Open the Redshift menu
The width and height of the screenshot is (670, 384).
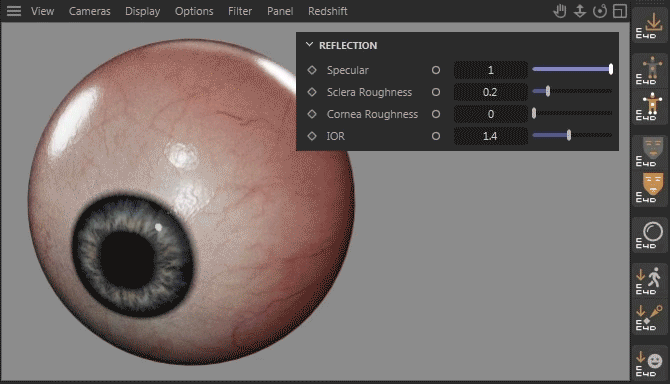tap(328, 11)
